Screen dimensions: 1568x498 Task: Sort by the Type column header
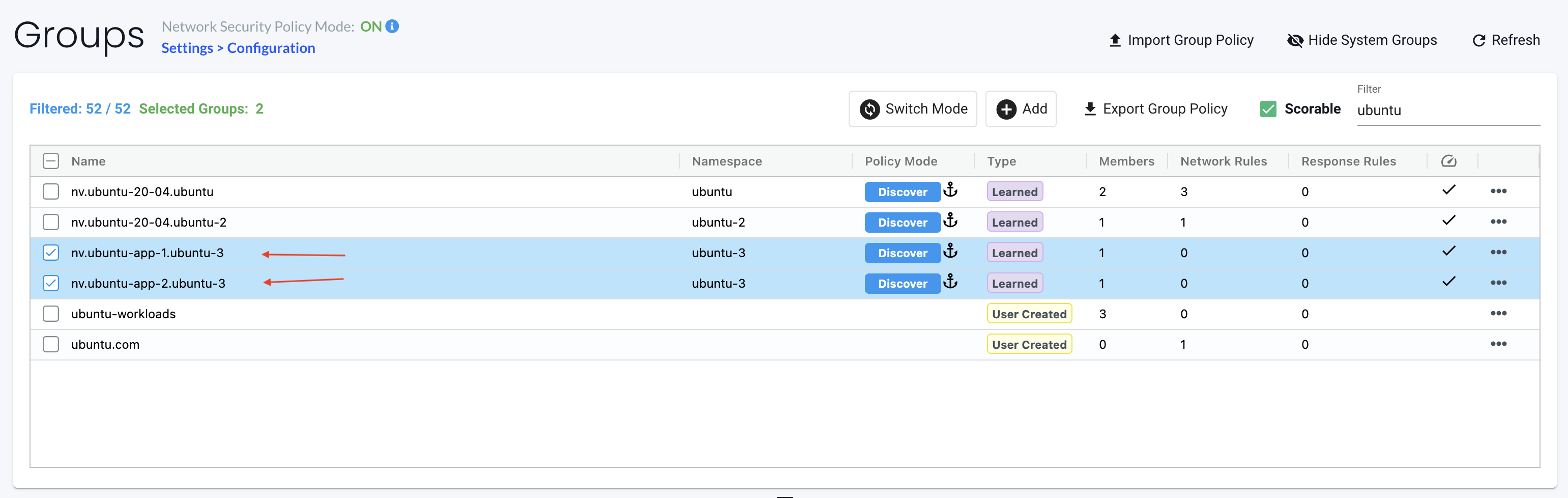(1001, 161)
